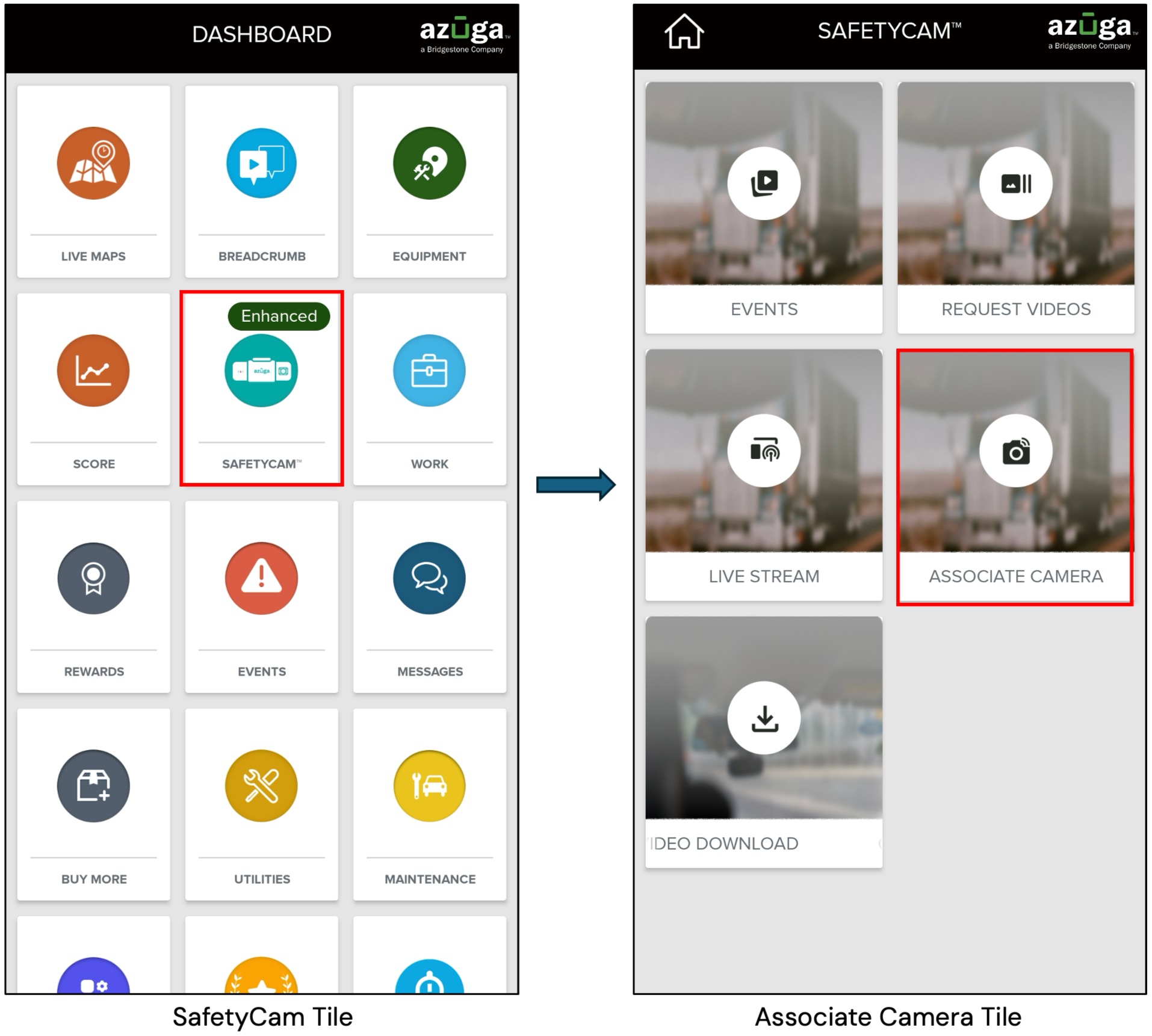Image resolution: width=1152 pixels, height=1036 pixels.
Task: Select the teal SafetyCam camera icon
Action: 261,371
